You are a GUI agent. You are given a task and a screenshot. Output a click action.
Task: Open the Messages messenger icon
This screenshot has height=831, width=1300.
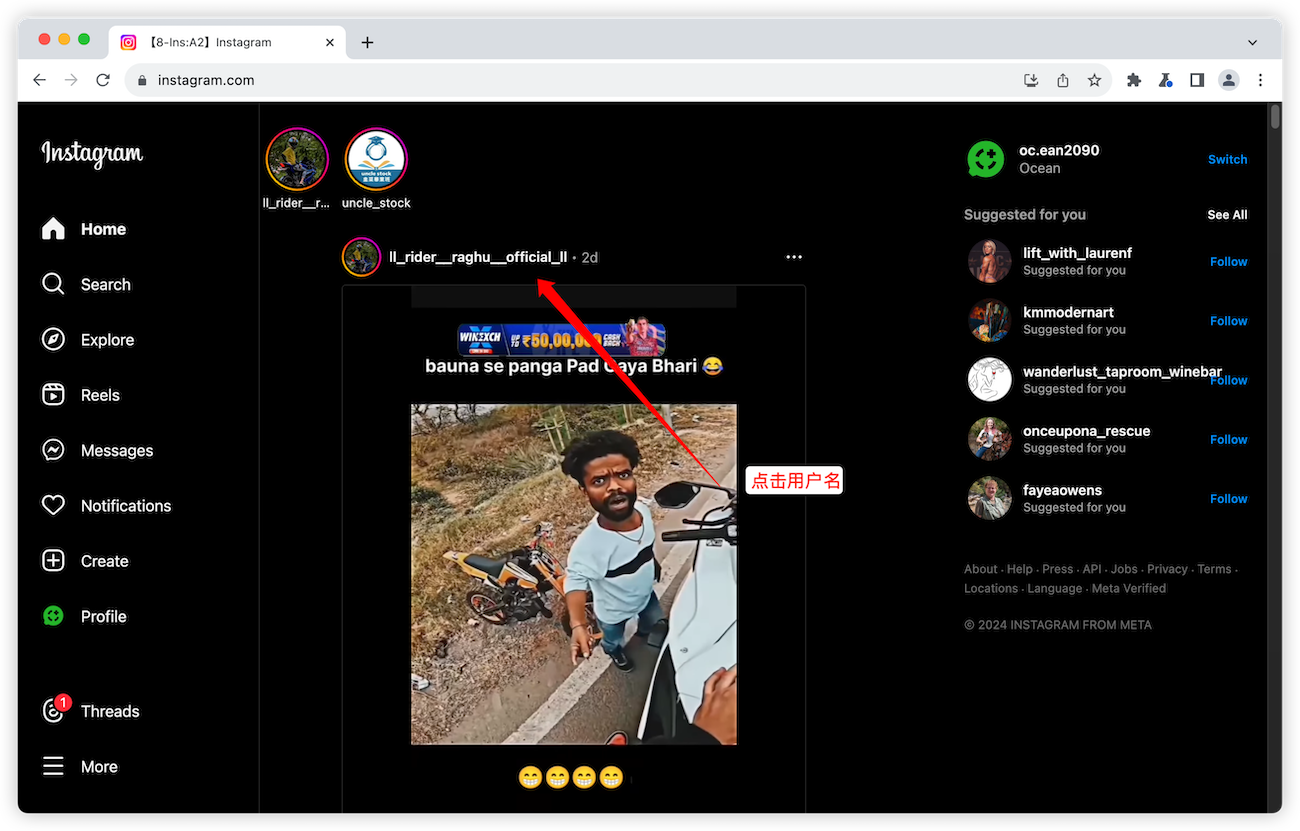[x=53, y=450]
